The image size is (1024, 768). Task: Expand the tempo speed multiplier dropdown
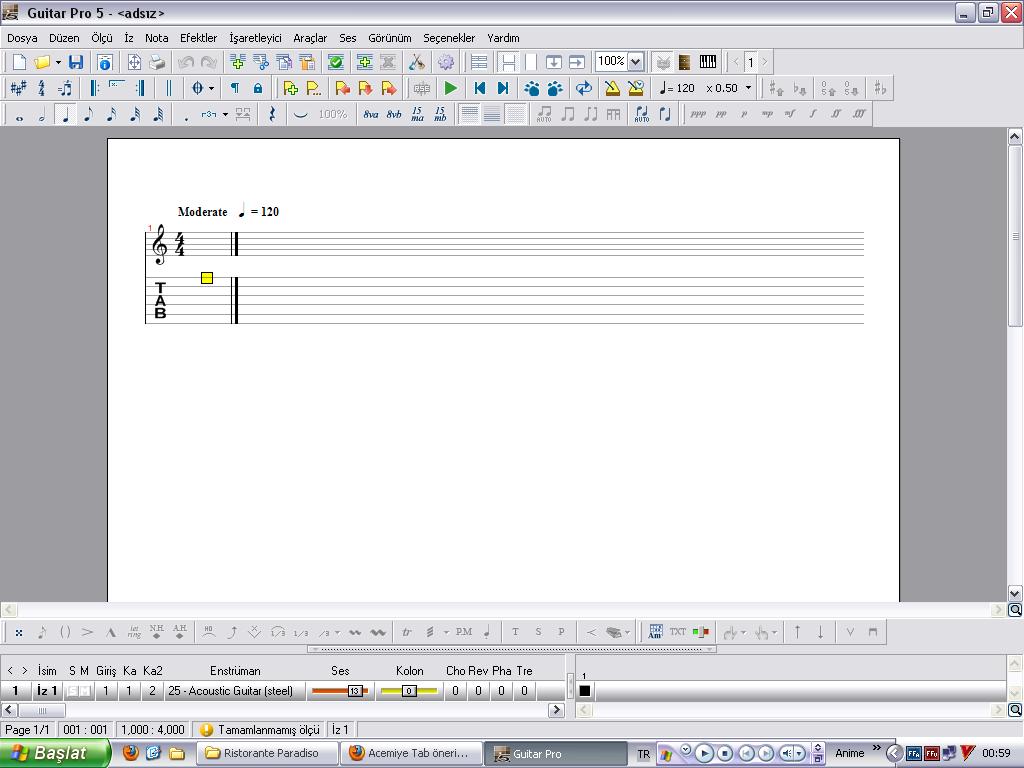(x=747, y=88)
